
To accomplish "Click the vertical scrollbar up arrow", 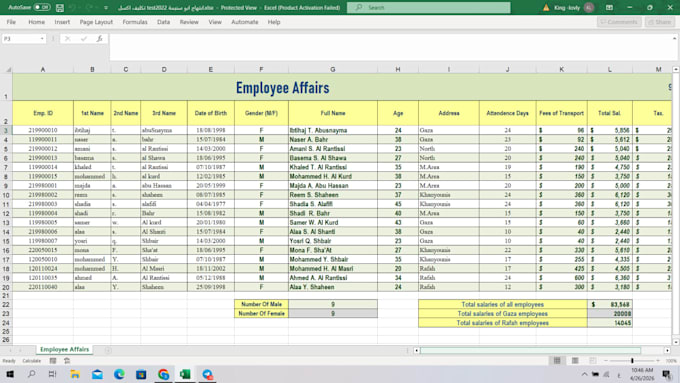I will tap(676, 69).
